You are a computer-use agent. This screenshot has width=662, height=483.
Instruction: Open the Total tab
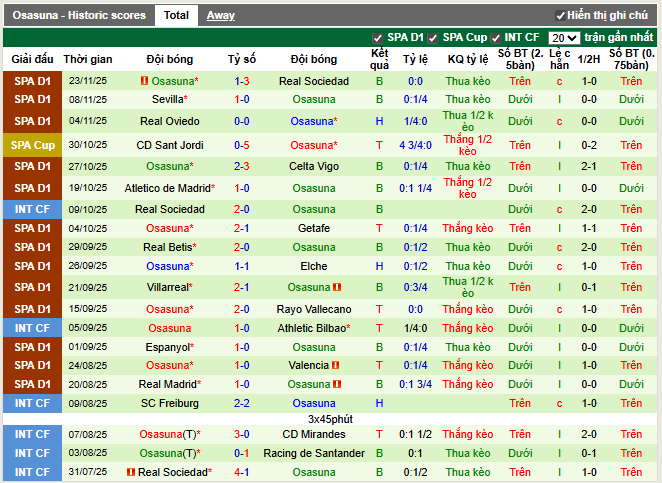pos(176,16)
